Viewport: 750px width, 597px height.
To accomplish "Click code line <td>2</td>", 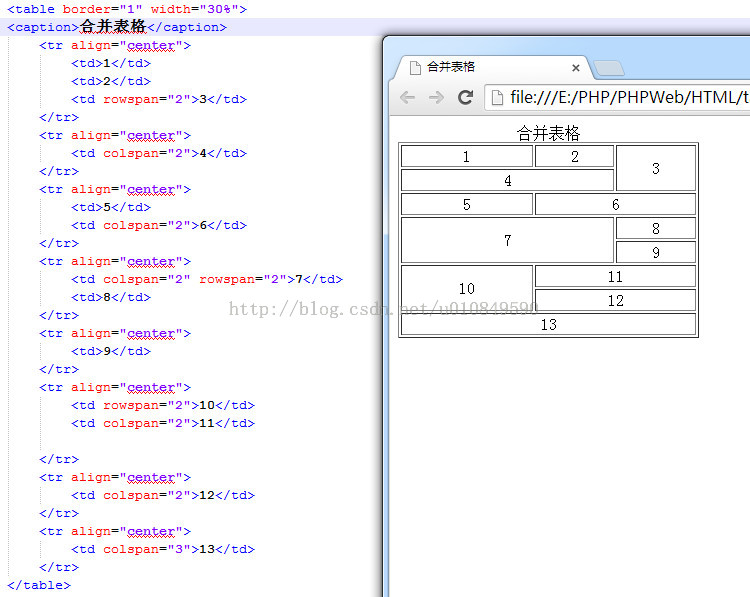I will click(x=111, y=81).
